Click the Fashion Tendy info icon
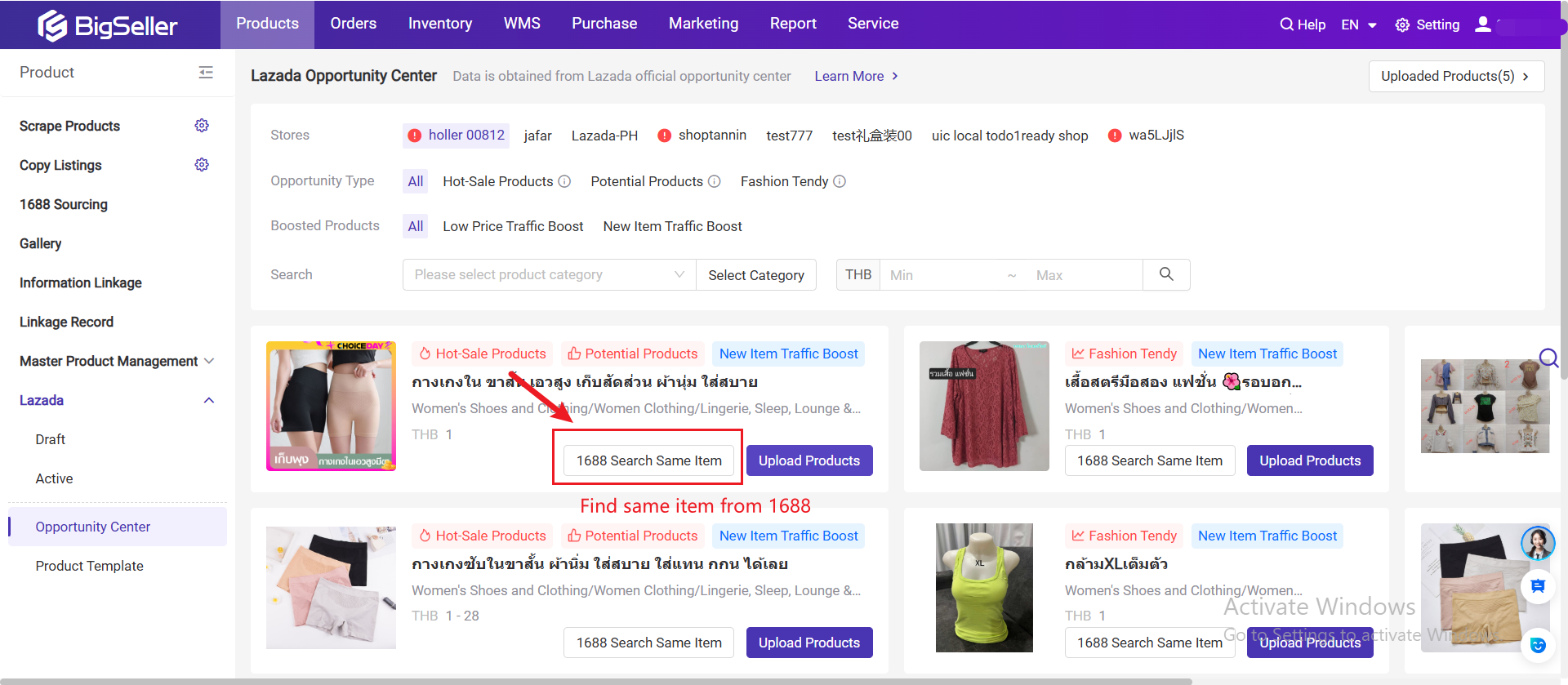Image resolution: width=1568 pixels, height=685 pixels. (x=840, y=181)
